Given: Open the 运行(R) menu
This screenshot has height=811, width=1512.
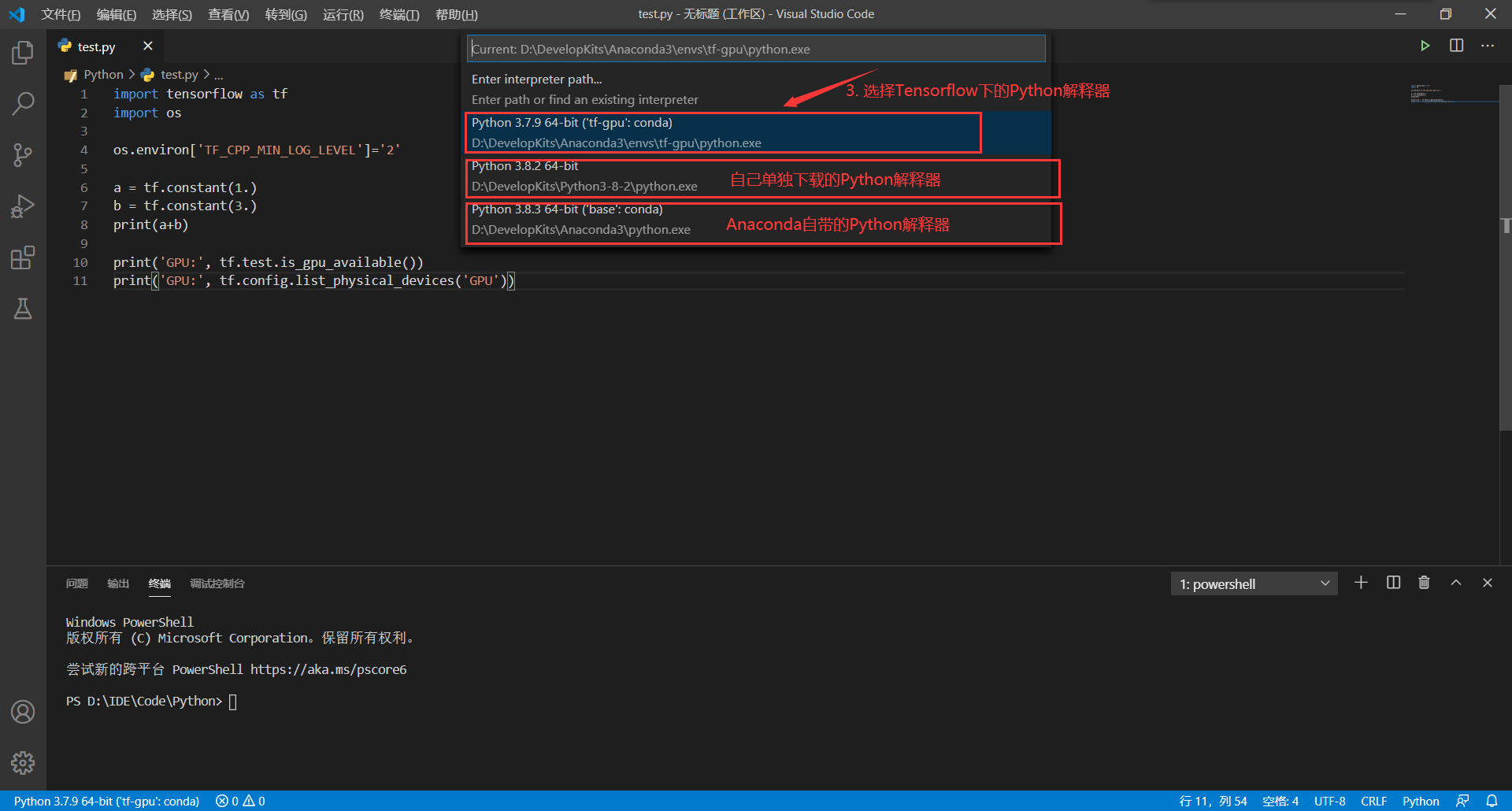Looking at the screenshot, I should (x=343, y=14).
